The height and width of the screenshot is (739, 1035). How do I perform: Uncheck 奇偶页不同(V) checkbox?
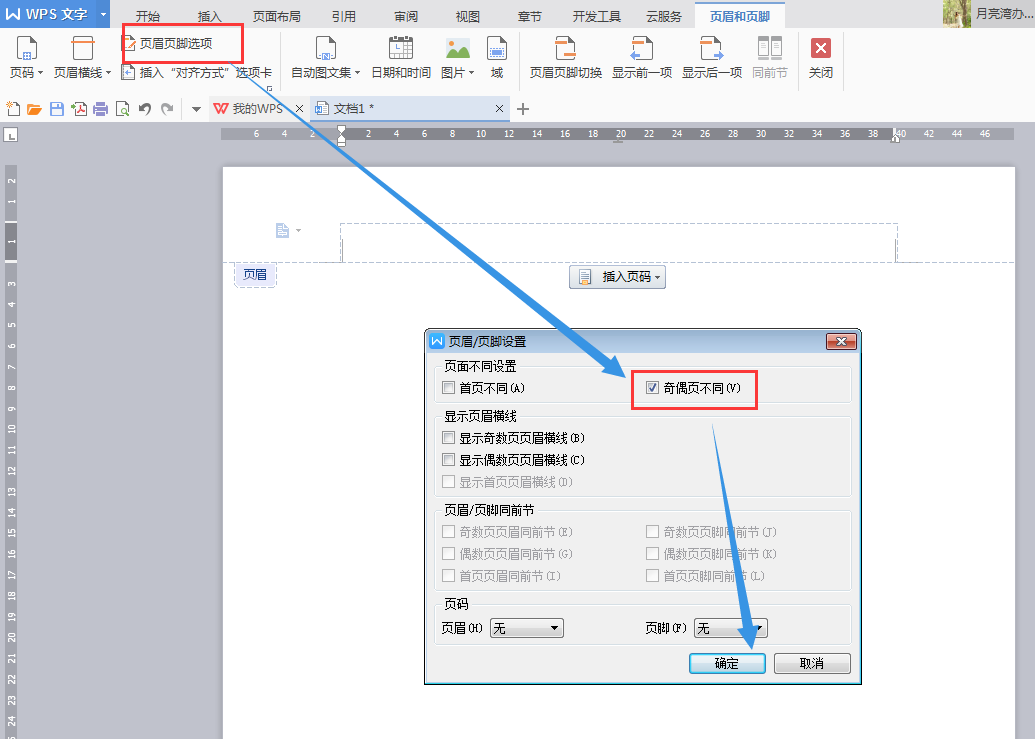point(653,387)
